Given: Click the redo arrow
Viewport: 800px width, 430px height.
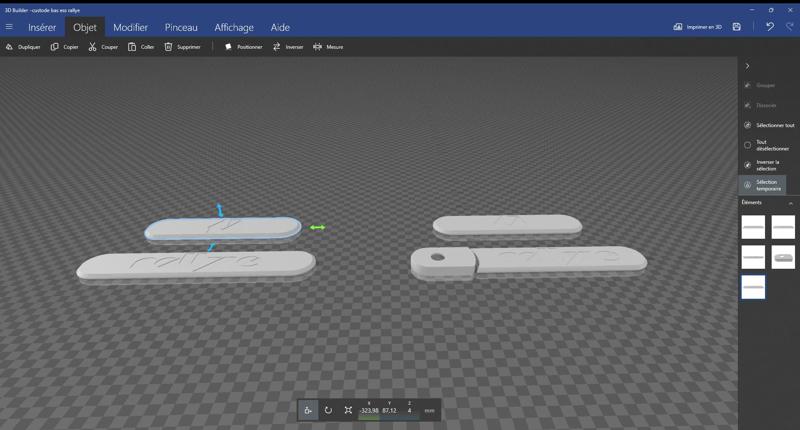Looking at the screenshot, I should 790,27.
